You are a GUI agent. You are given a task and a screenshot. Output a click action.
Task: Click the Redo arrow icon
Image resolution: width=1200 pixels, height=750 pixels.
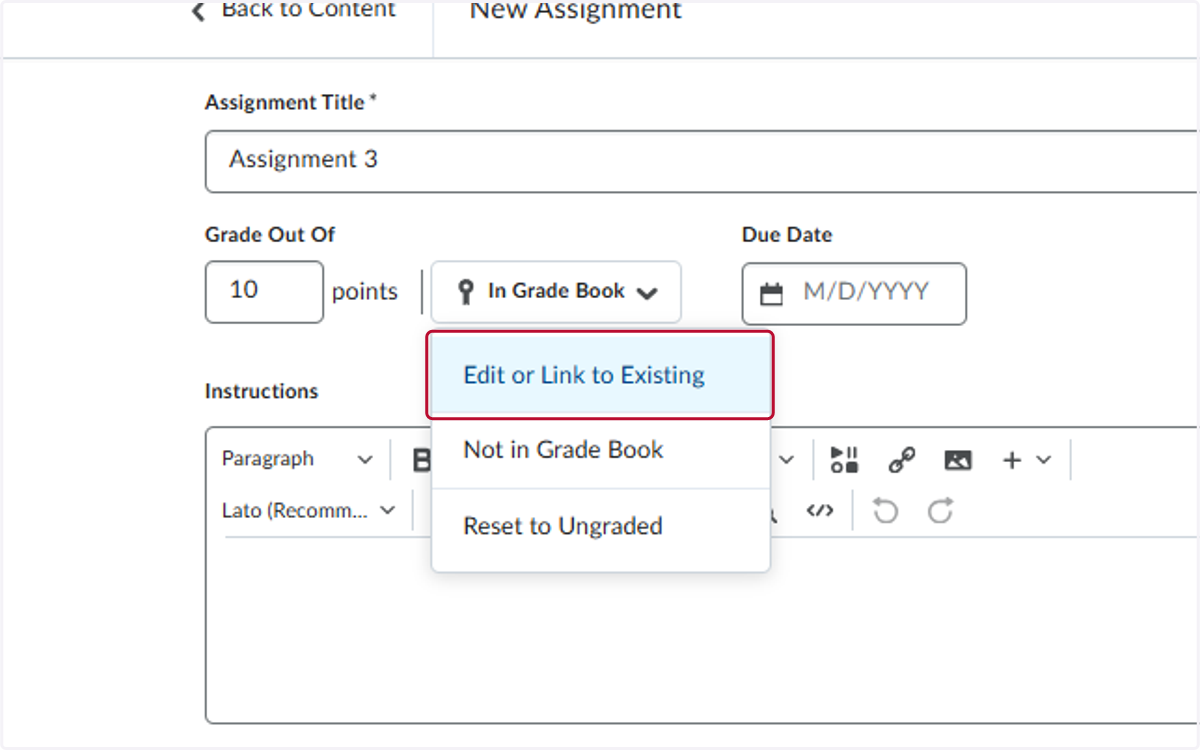point(940,511)
